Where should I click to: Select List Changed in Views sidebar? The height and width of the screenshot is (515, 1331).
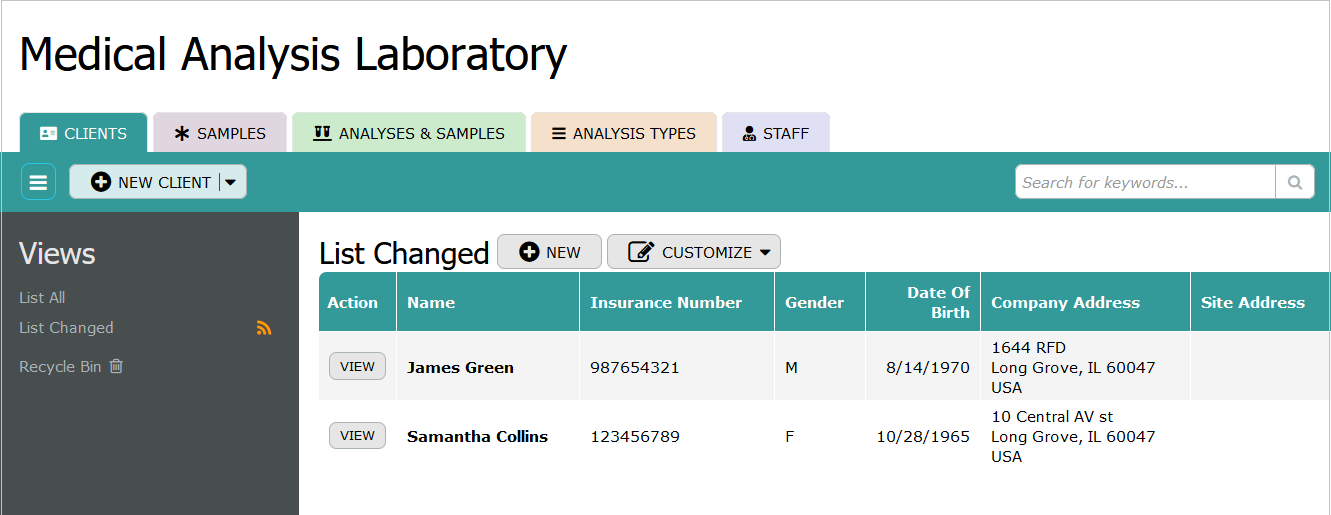tap(66, 328)
